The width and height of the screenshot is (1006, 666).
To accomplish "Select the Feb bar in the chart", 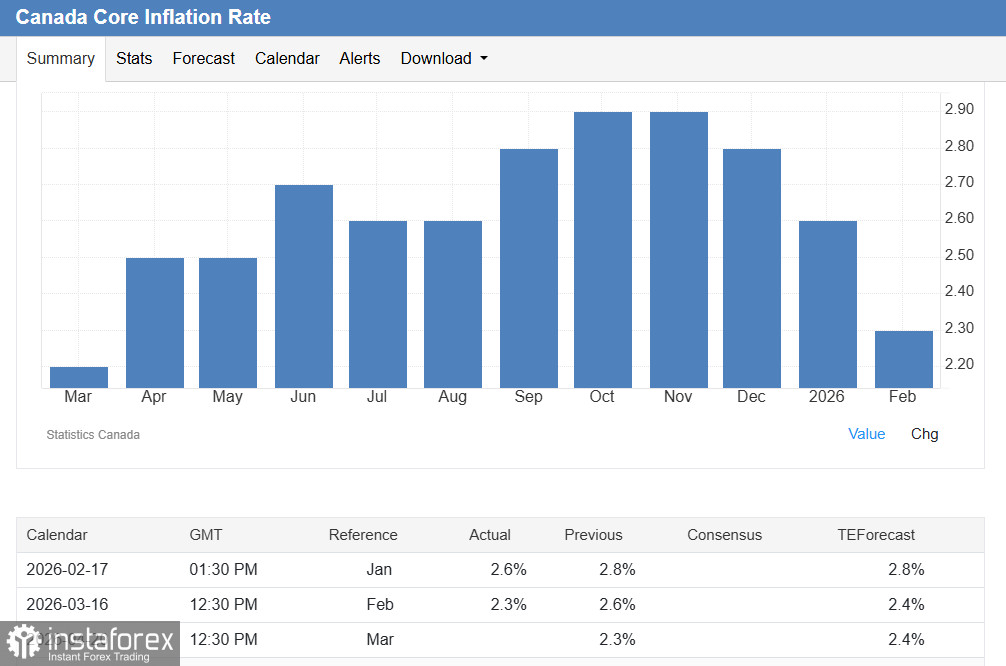I will [903, 359].
